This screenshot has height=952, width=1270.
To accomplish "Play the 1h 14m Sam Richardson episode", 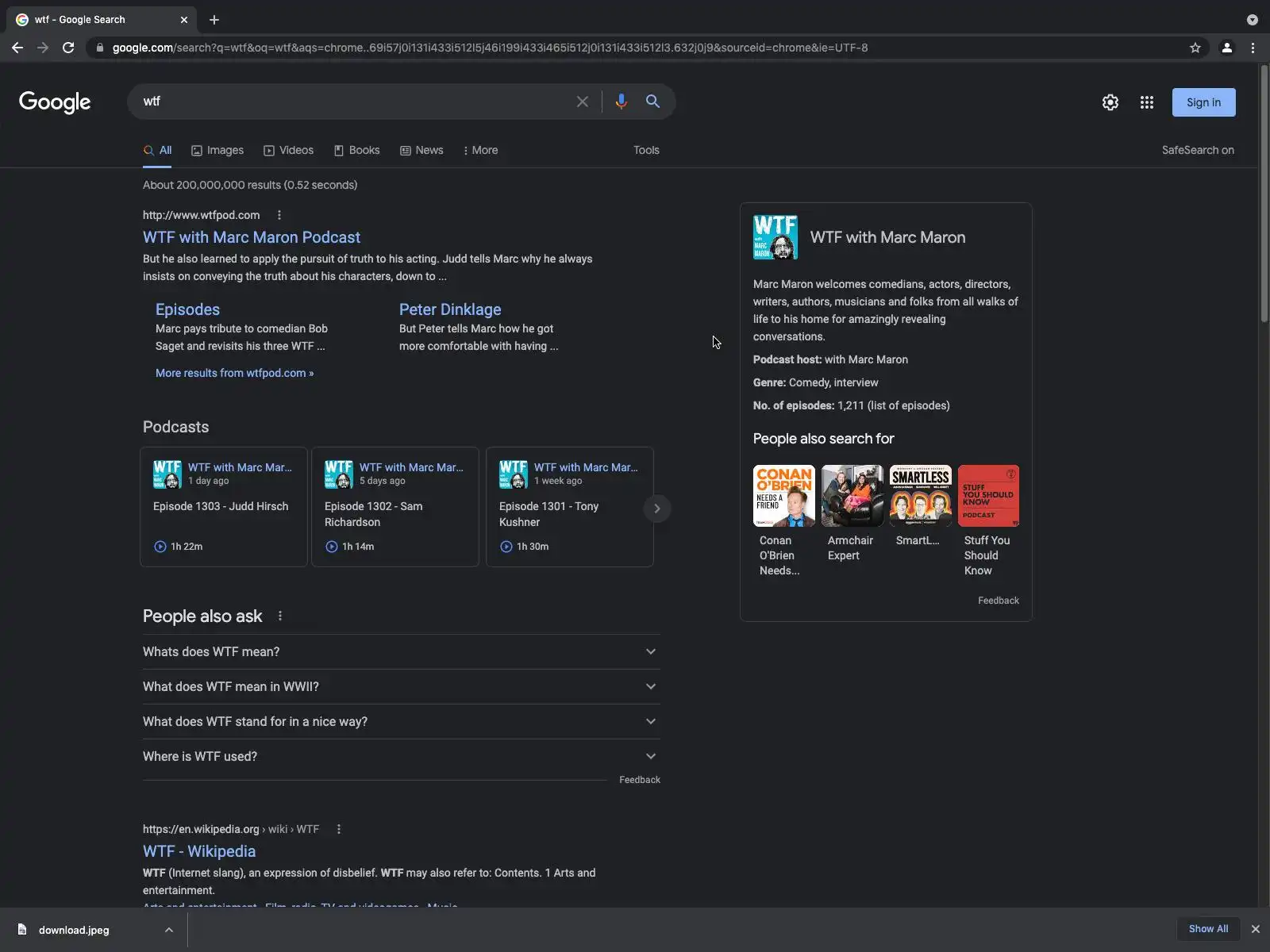I will [332, 547].
